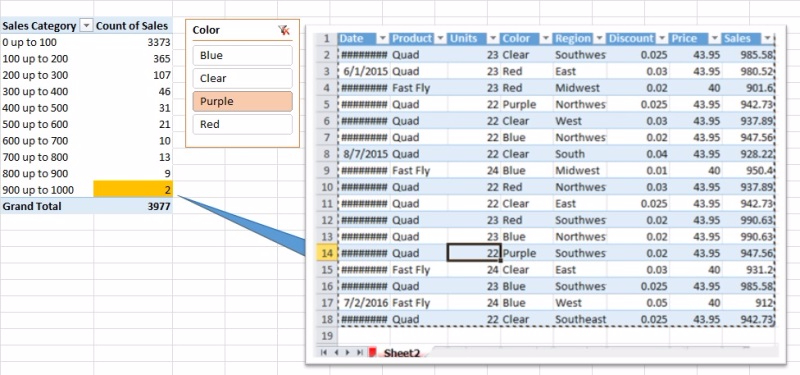Image resolution: width=800 pixels, height=375 pixels.
Task: Select Red in the Color slicer
Action: [x=242, y=124]
